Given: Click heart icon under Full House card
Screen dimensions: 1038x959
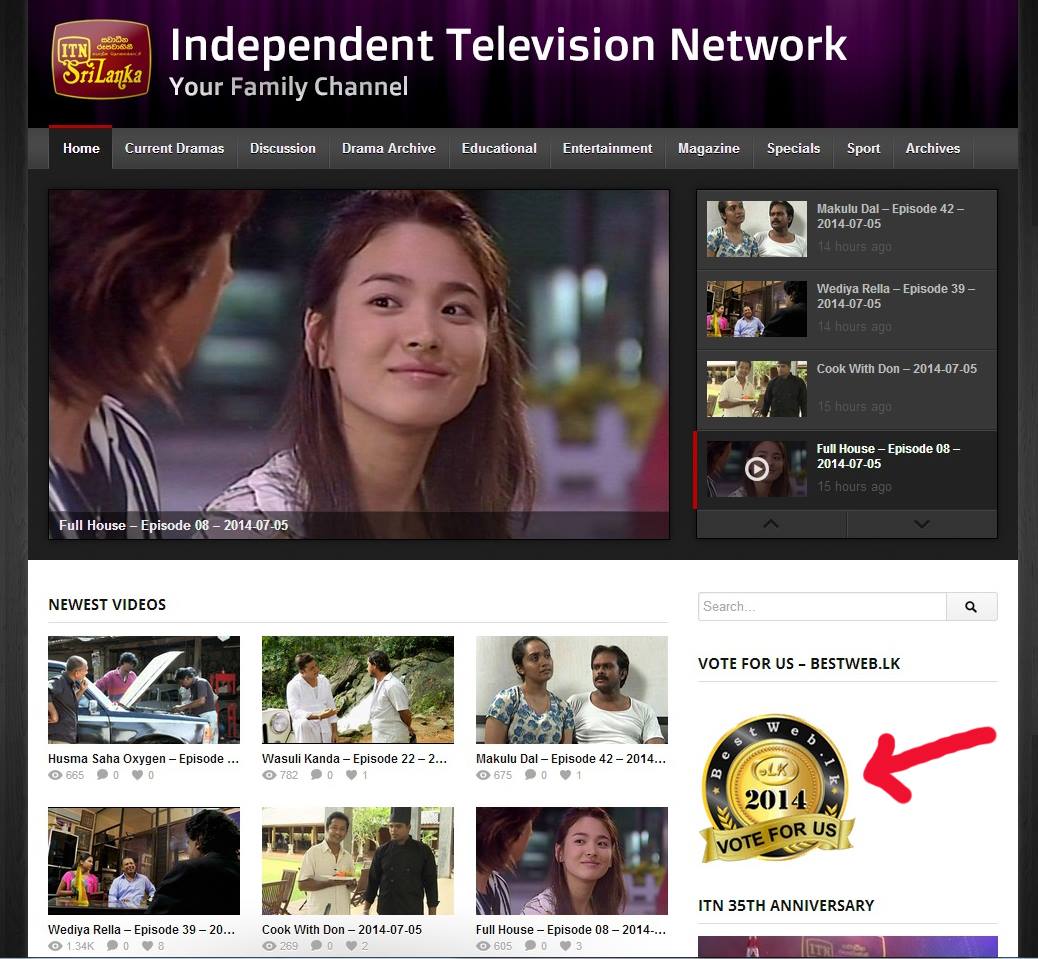Looking at the screenshot, I should click(x=565, y=946).
